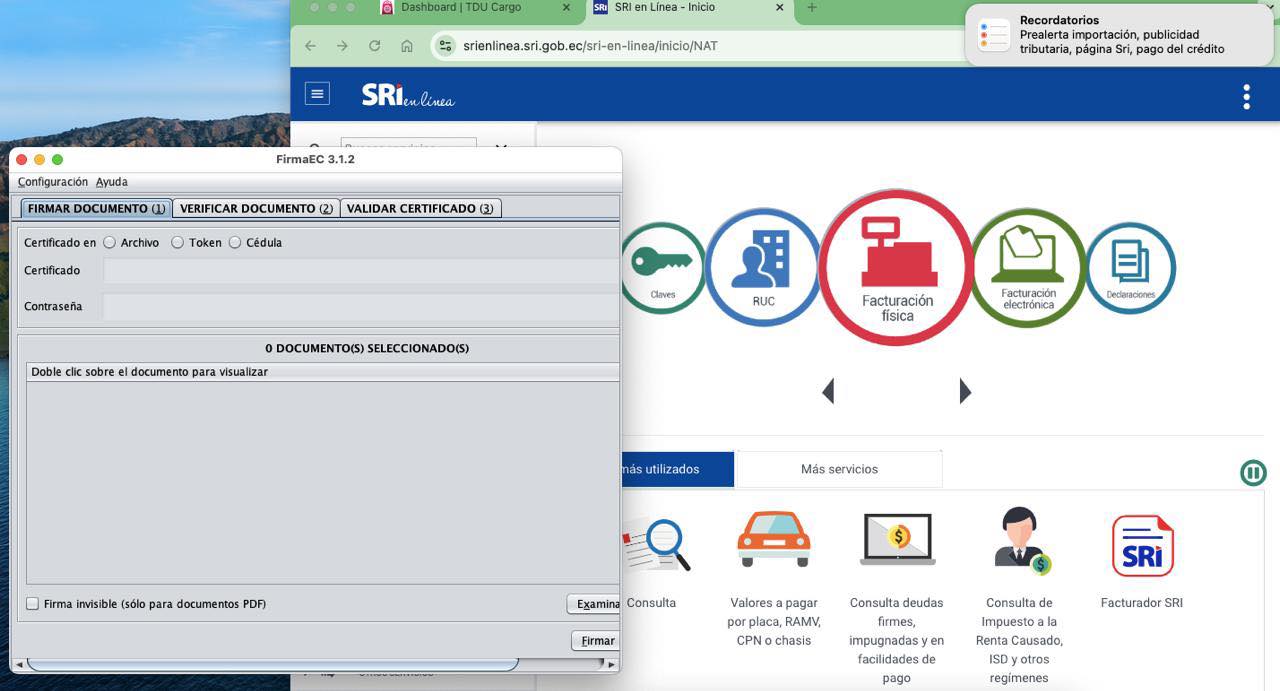Select the Archivo radio button
This screenshot has width=1280, height=691.
[110, 242]
